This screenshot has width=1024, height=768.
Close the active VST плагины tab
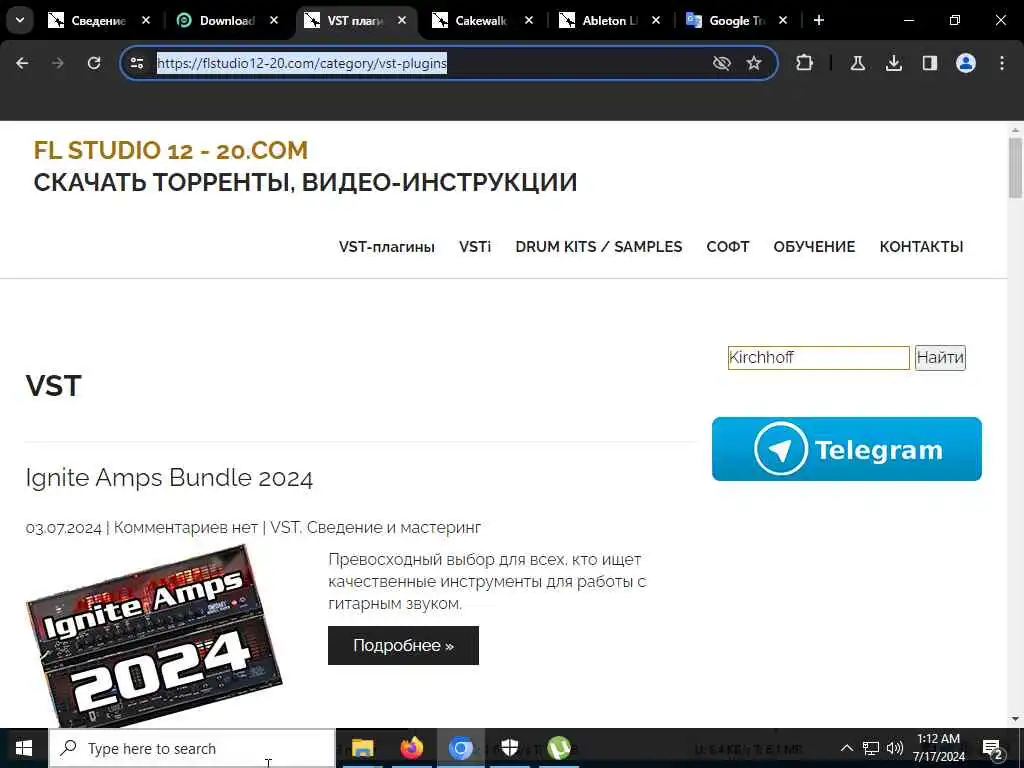coord(402,21)
